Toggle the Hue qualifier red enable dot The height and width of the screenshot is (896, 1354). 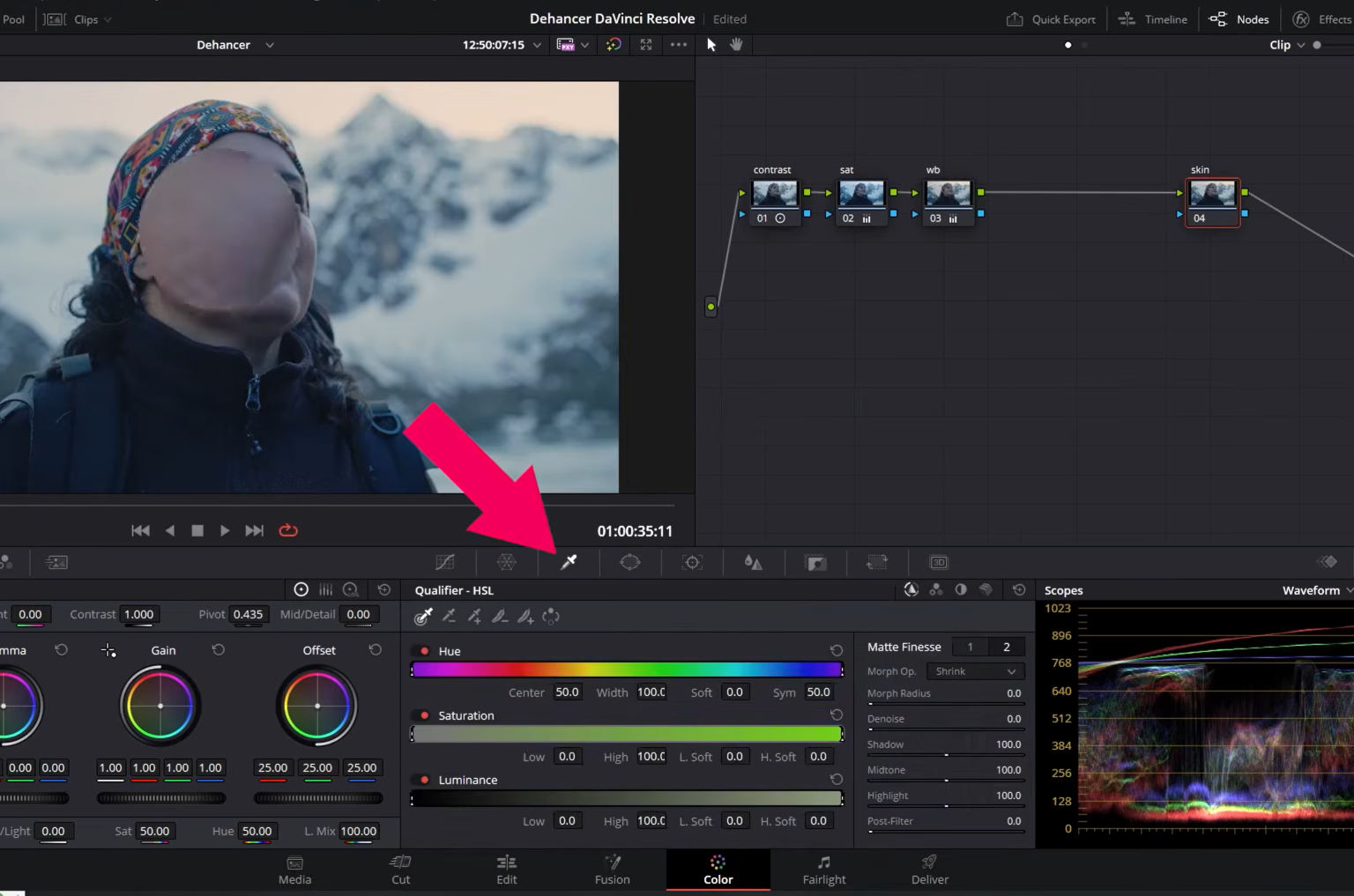[425, 651]
